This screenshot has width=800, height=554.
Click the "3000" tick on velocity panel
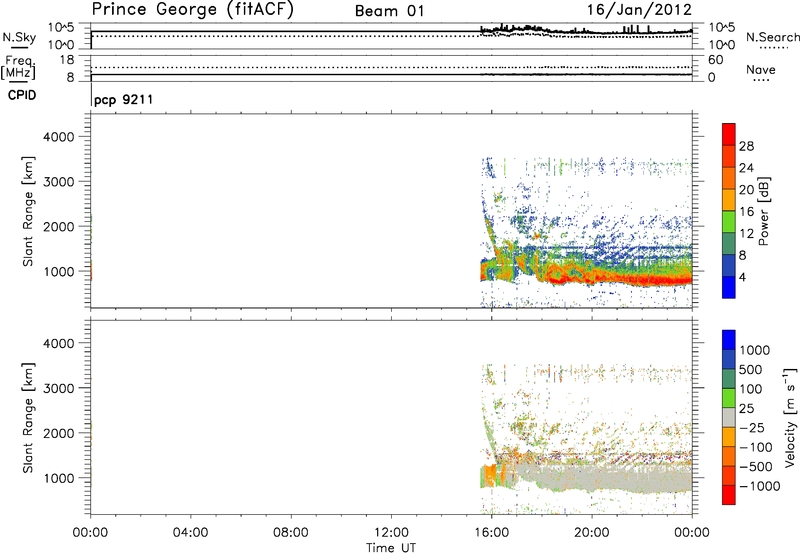pyautogui.click(x=58, y=388)
